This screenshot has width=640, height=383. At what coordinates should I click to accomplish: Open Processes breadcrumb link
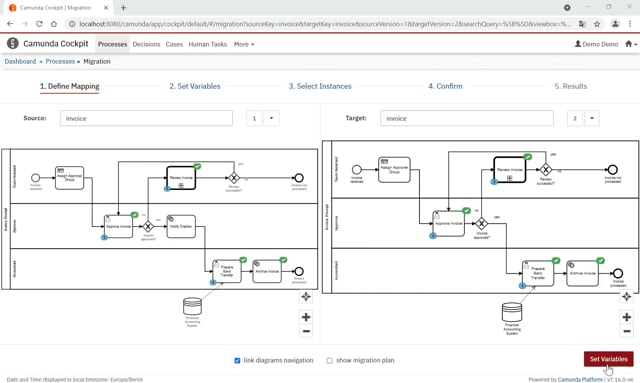coord(60,61)
